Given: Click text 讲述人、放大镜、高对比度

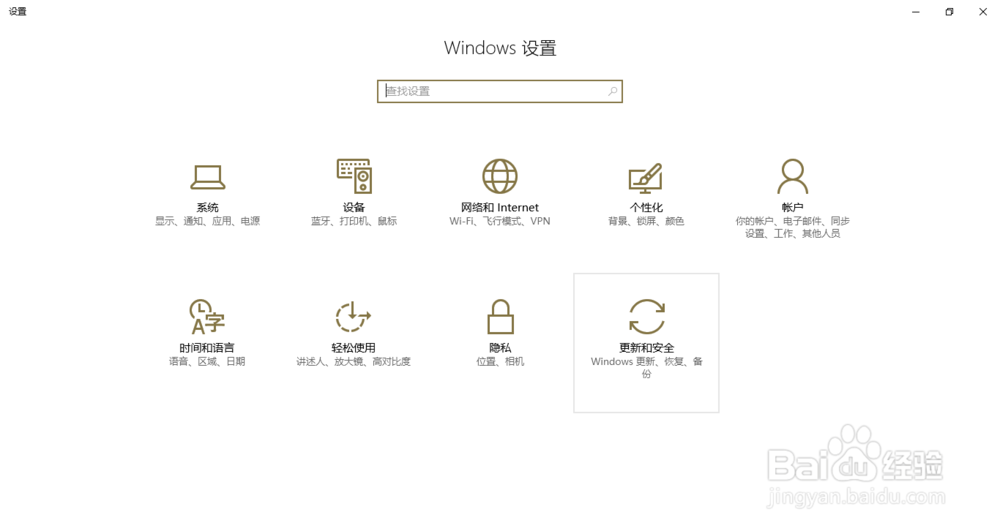Looking at the screenshot, I should pos(353,361).
